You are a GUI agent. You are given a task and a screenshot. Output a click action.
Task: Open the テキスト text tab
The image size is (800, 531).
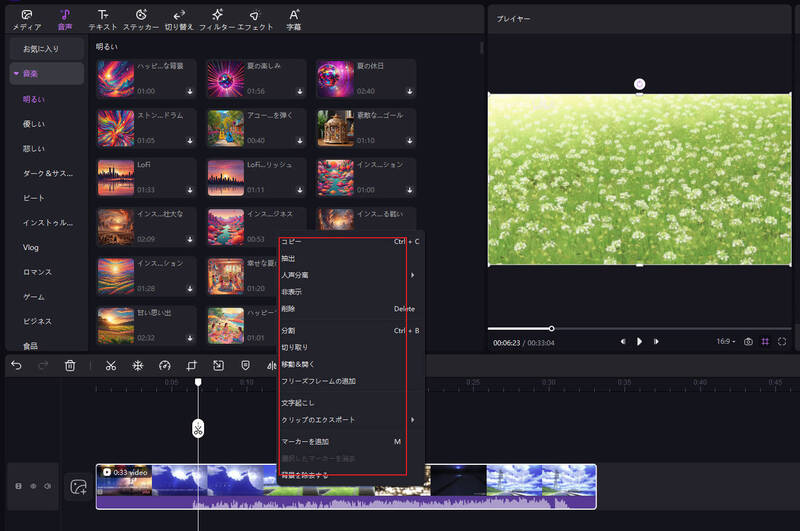(x=103, y=20)
